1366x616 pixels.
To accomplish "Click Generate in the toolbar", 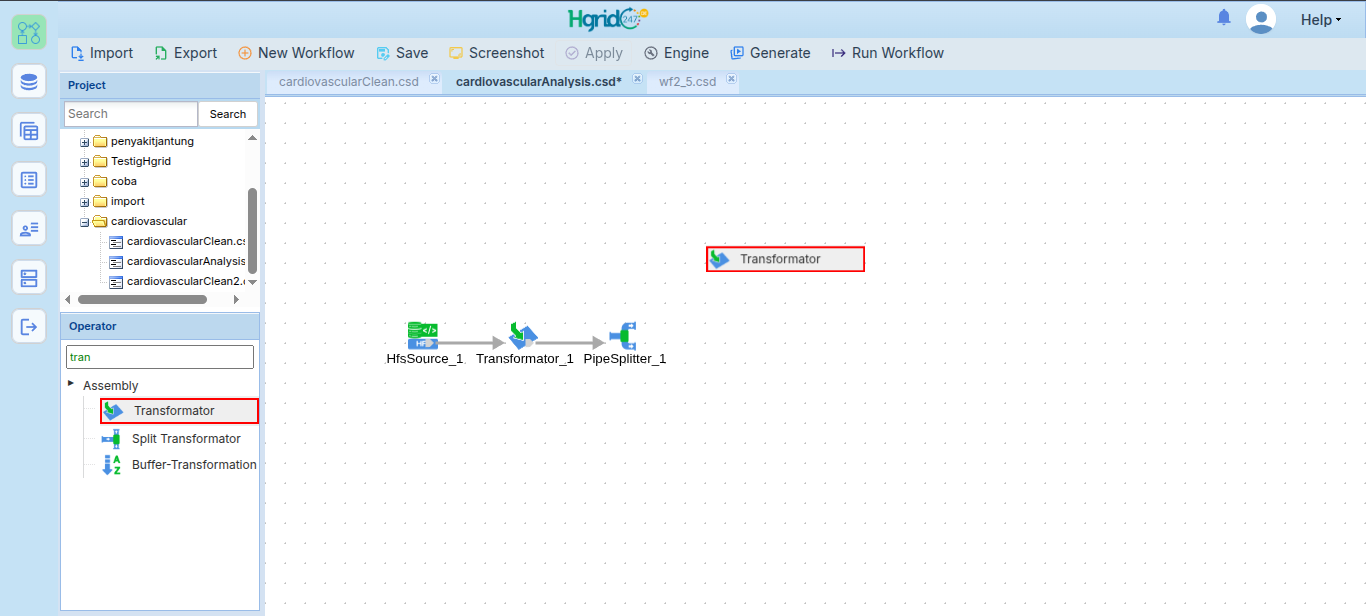I will [x=770, y=53].
